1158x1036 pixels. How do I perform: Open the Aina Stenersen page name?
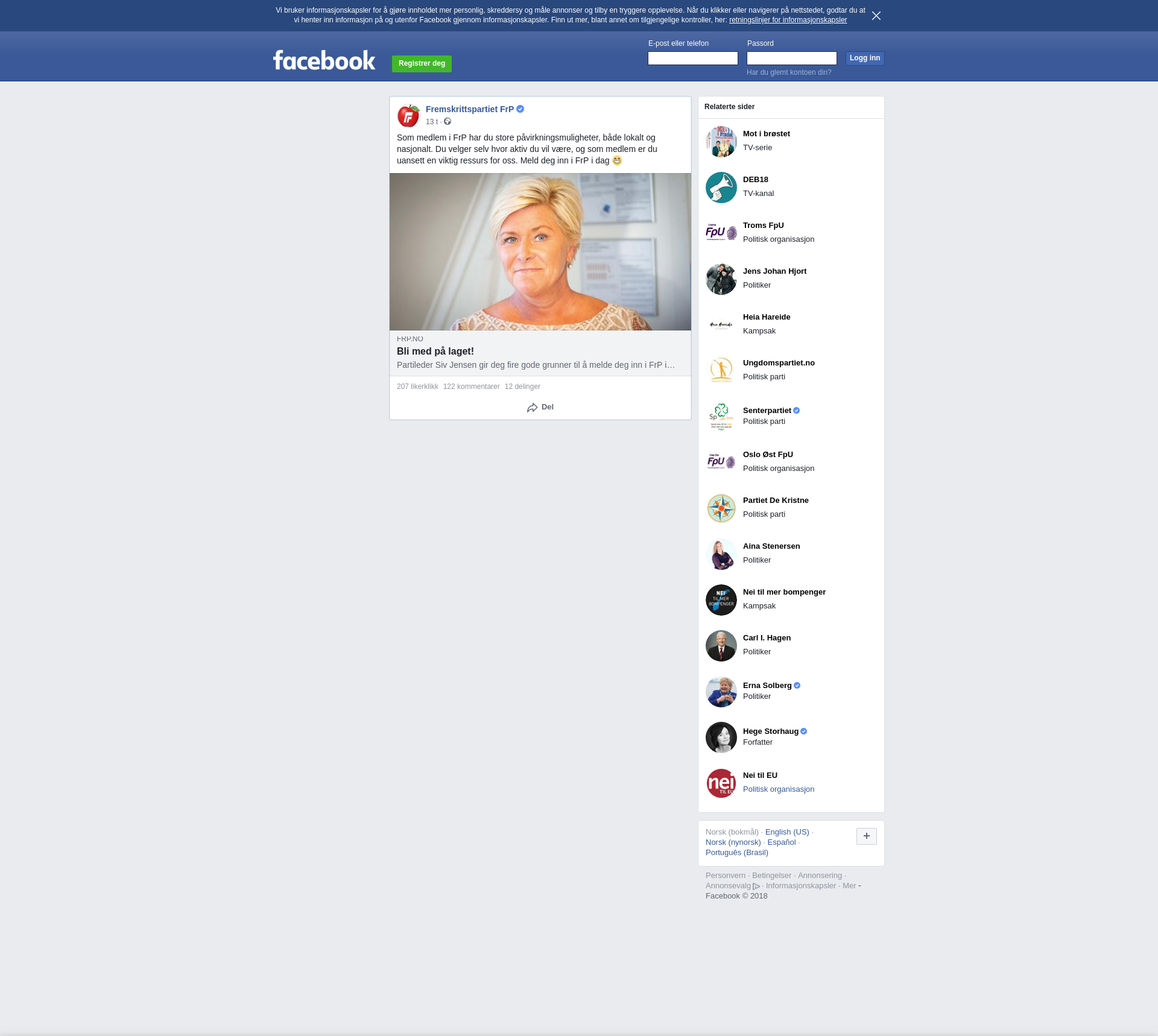click(771, 546)
